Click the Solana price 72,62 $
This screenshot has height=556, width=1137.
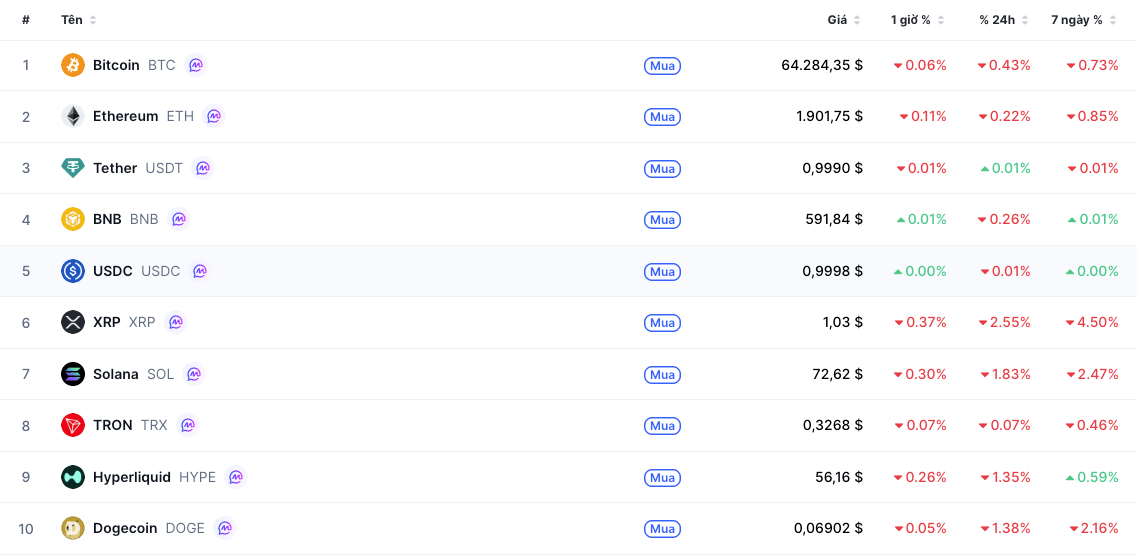pyautogui.click(x=838, y=374)
